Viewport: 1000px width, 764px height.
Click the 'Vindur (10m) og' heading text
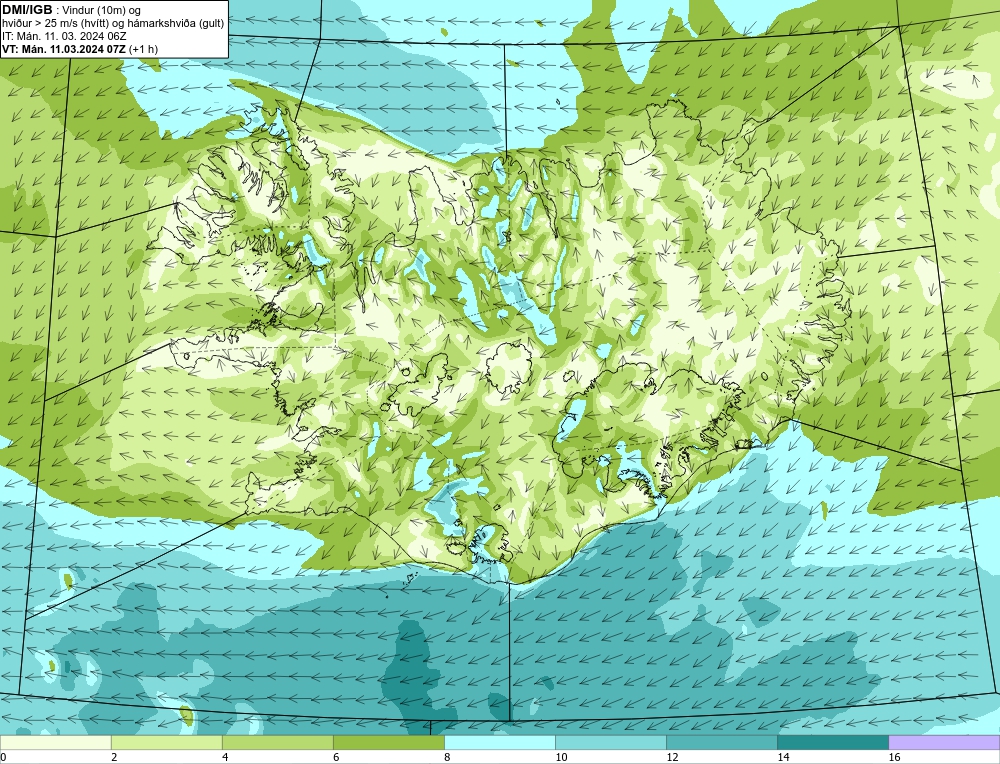102,10
